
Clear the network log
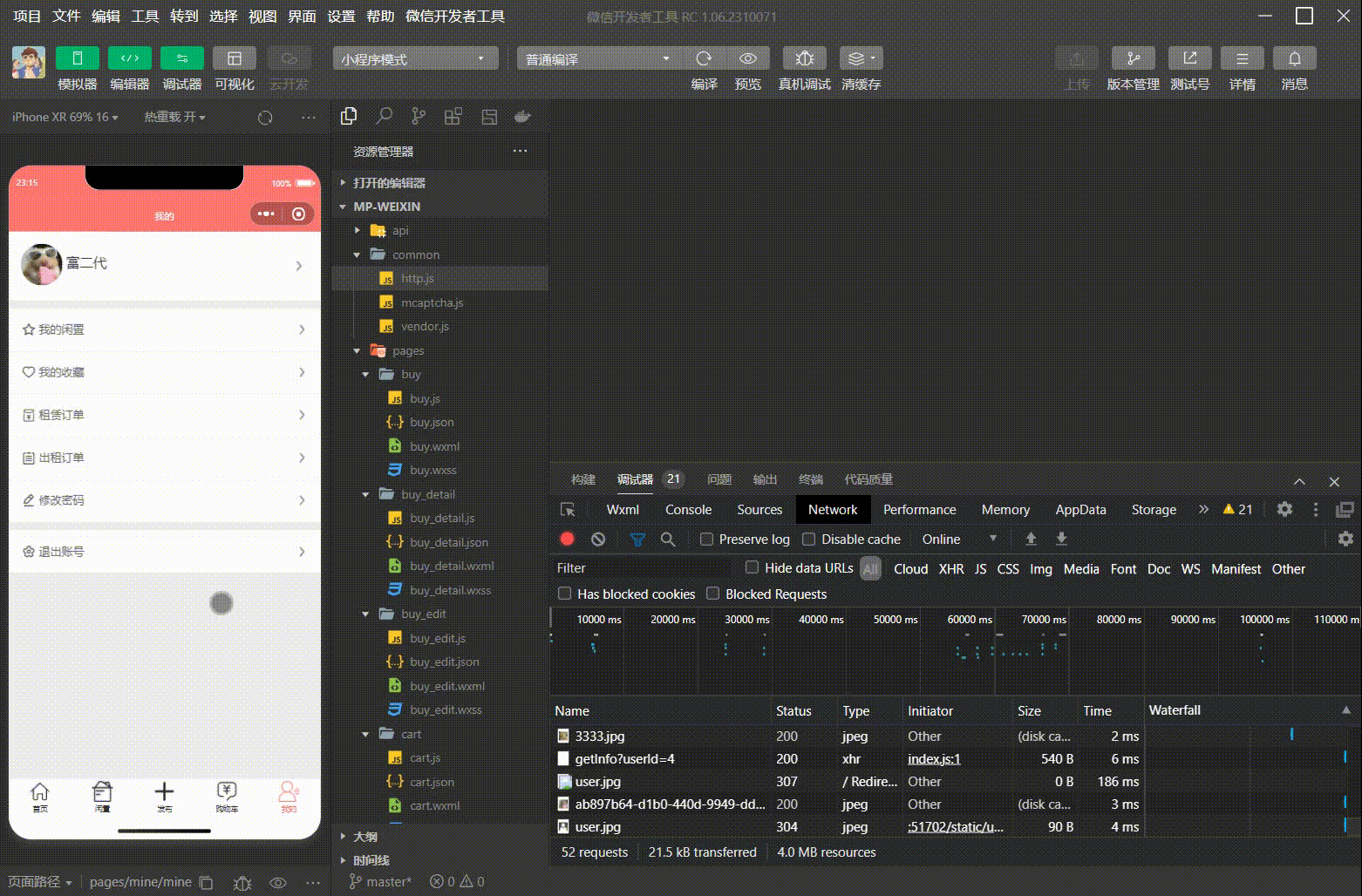tap(598, 540)
